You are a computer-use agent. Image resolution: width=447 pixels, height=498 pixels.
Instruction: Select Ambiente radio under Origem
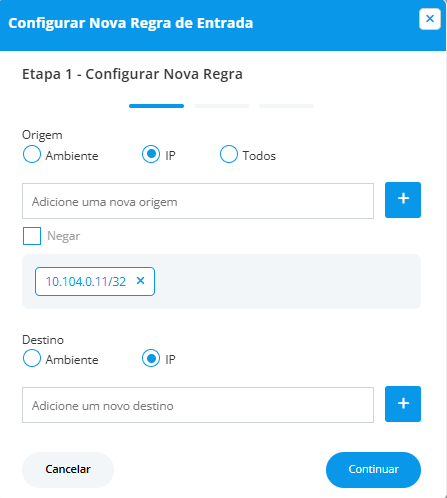(x=32, y=154)
